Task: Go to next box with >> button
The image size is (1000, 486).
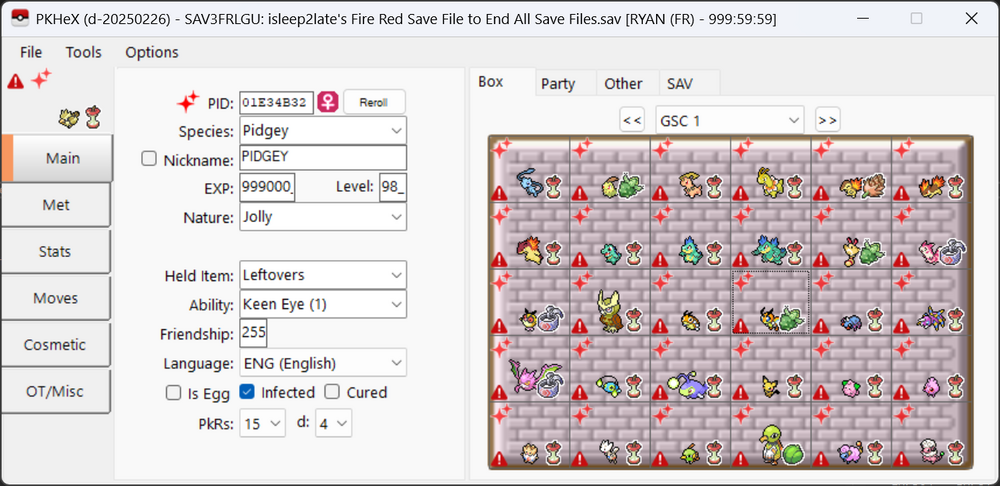Action: pyautogui.click(x=827, y=121)
